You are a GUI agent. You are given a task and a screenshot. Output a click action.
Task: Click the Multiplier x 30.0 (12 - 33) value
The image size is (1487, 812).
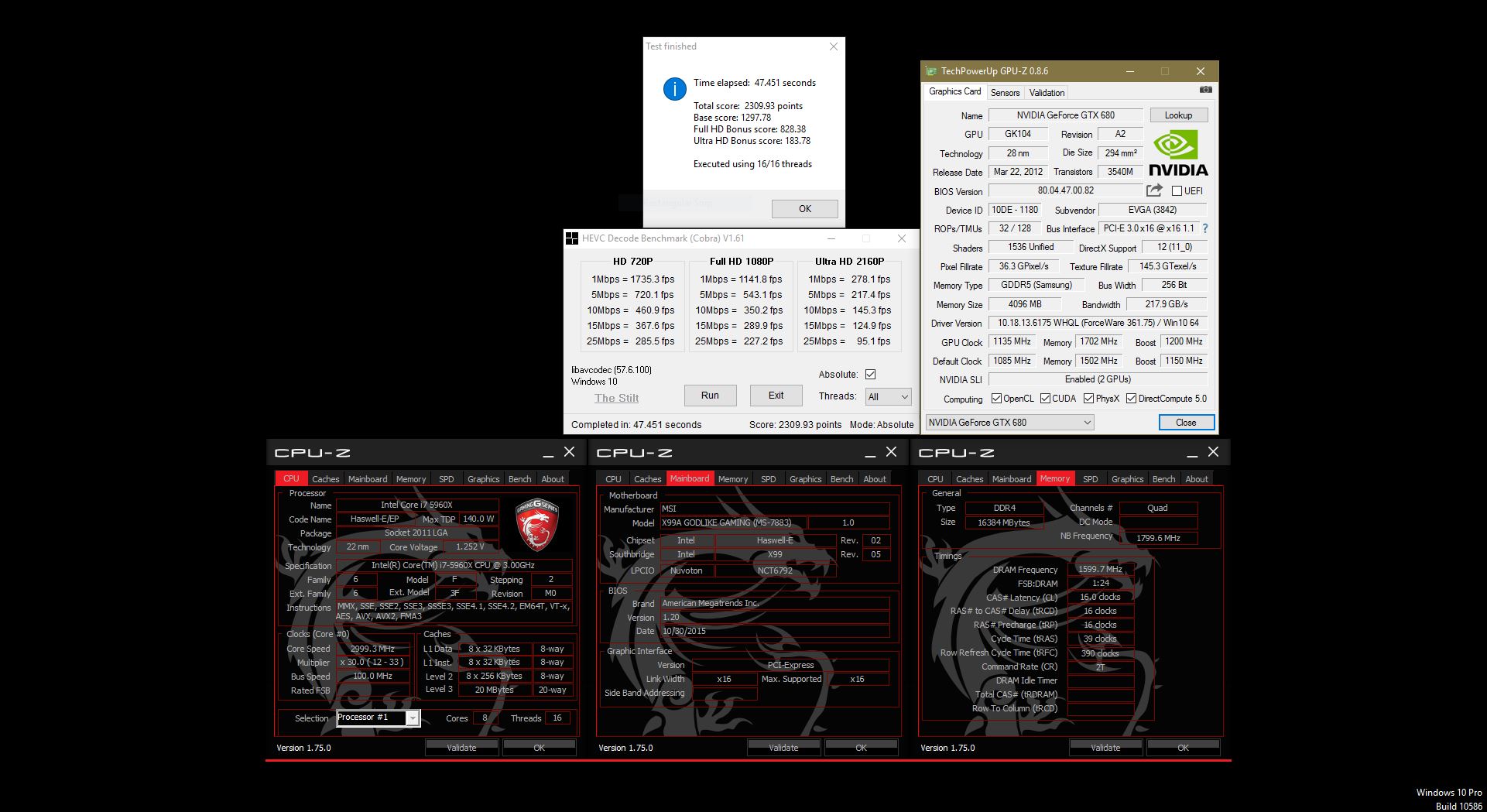(x=372, y=663)
